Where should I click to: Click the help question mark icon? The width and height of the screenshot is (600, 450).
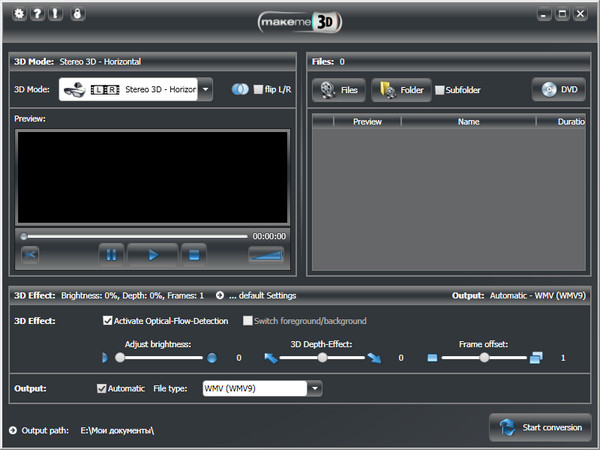37,14
